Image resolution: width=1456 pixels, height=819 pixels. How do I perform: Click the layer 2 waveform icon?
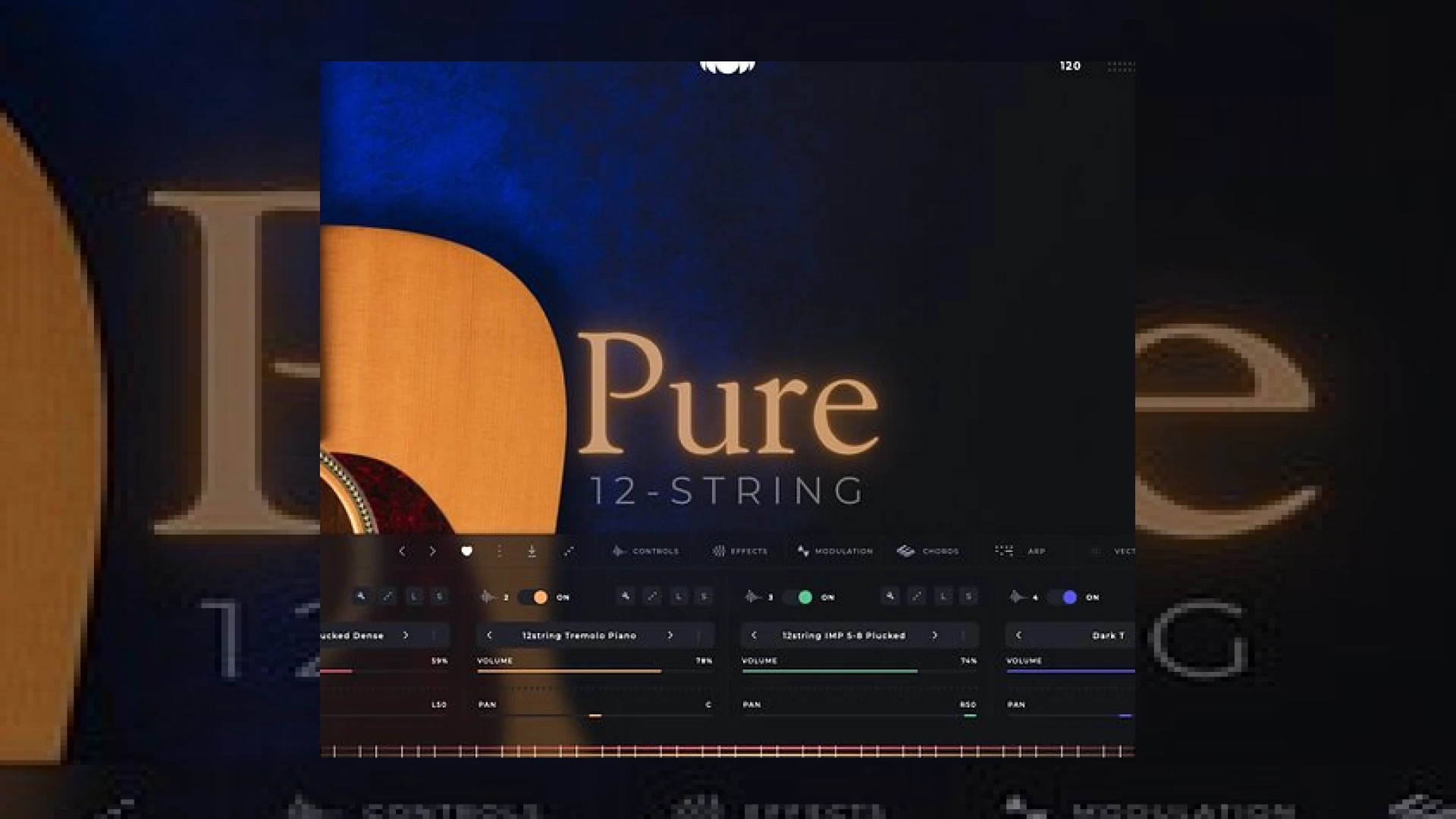pyautogui.click(x=488, y=597)
